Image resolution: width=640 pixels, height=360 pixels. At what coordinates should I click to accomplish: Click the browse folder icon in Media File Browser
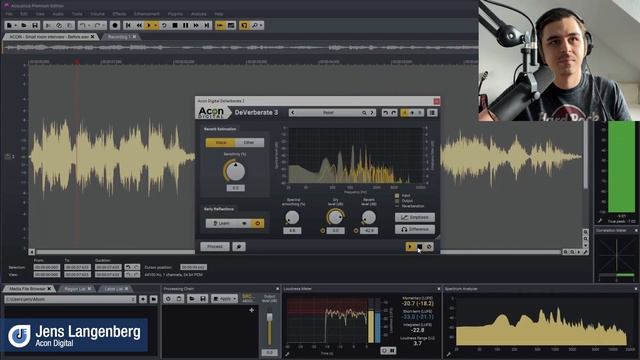coord(153,300)
